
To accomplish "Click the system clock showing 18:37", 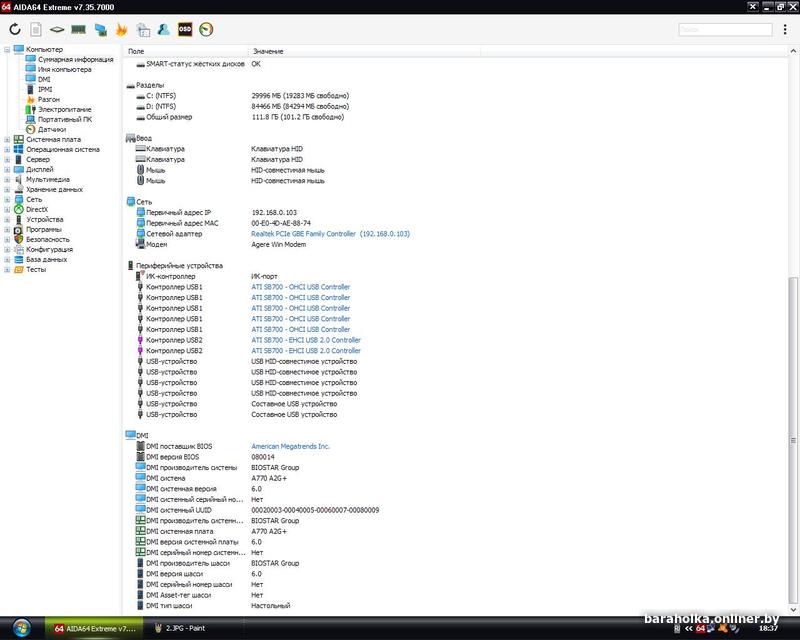I will coord(768,629).
